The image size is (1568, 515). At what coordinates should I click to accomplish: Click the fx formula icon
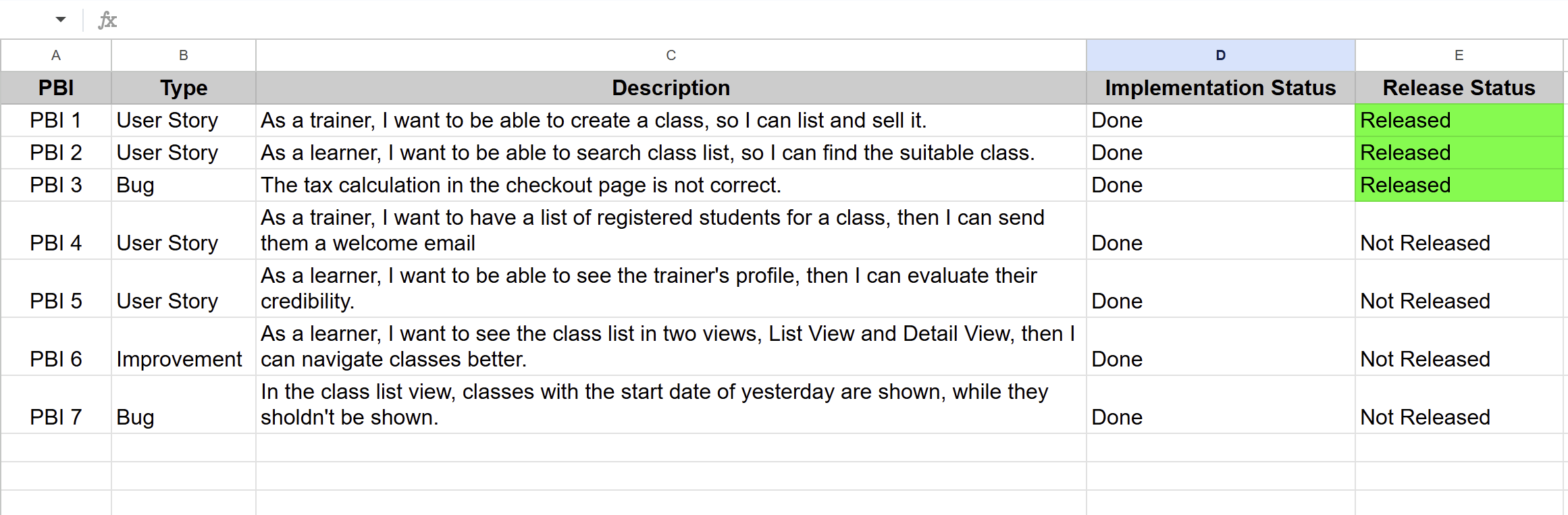point(107,19)
